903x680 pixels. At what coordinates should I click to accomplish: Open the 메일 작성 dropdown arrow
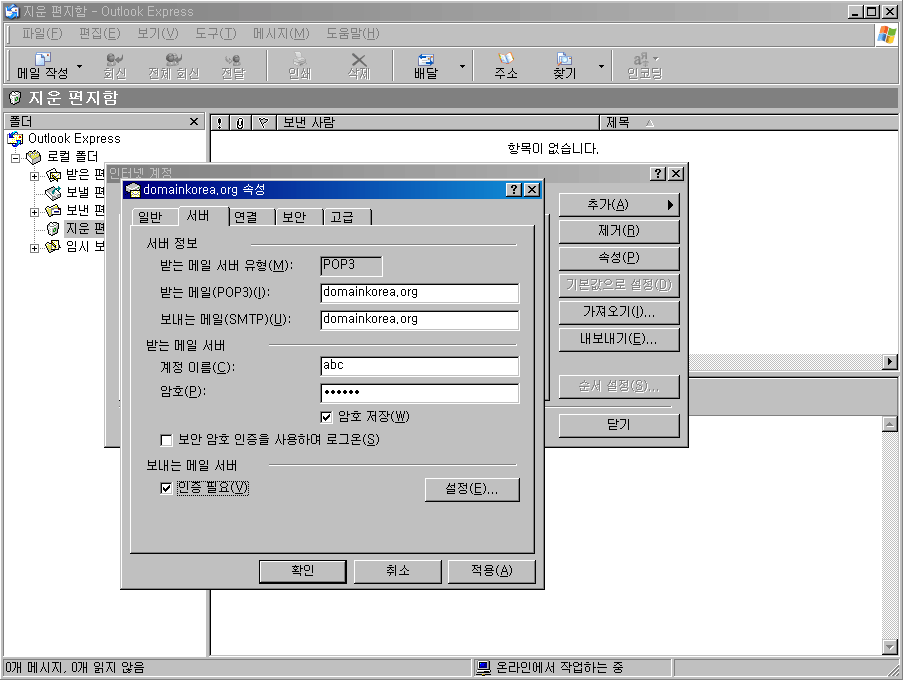click(79, 66)
